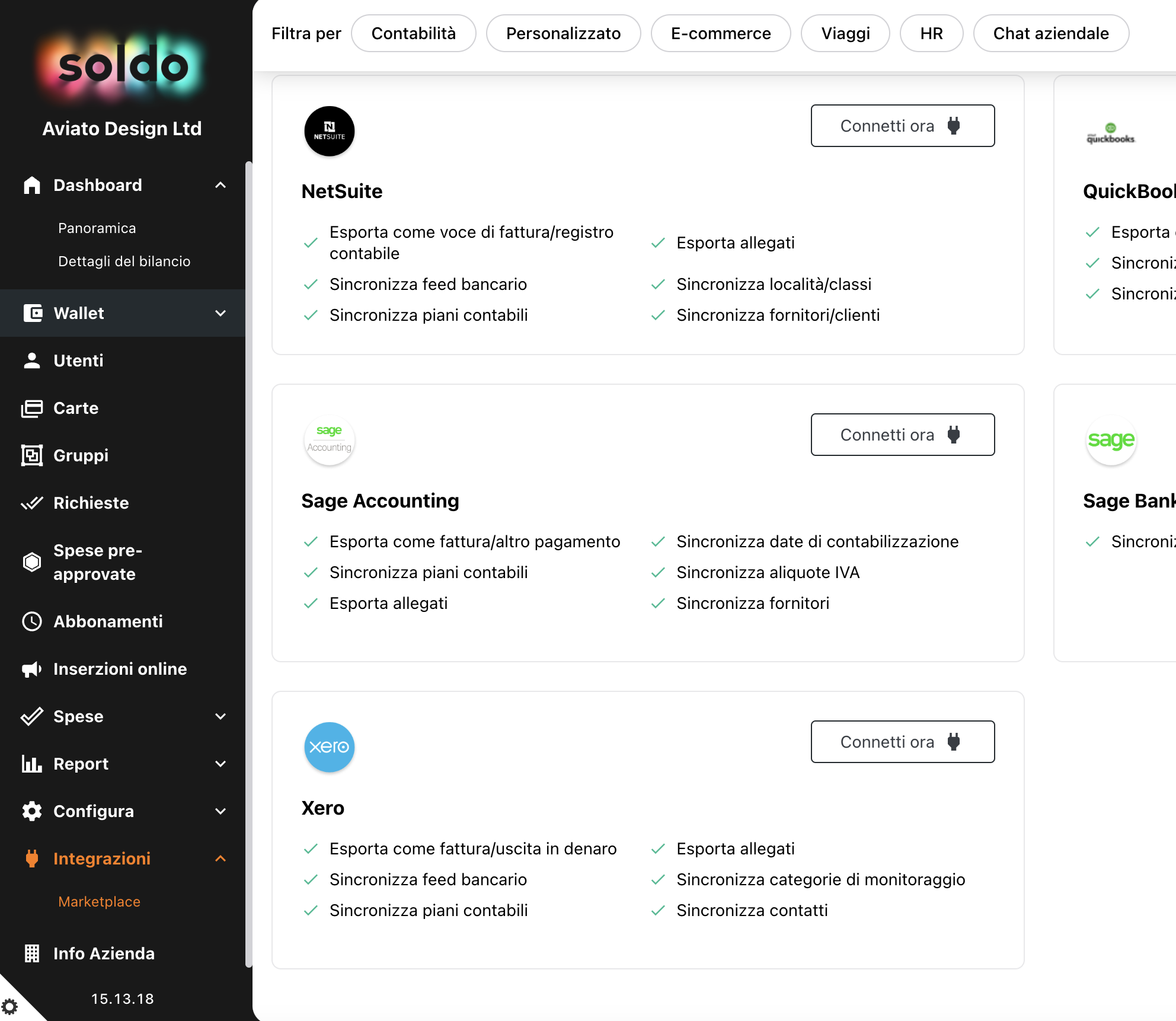This screenshot has height=1021, width=1176.
Task: Filter by Contabilità
Action: (x=414, y=33)
